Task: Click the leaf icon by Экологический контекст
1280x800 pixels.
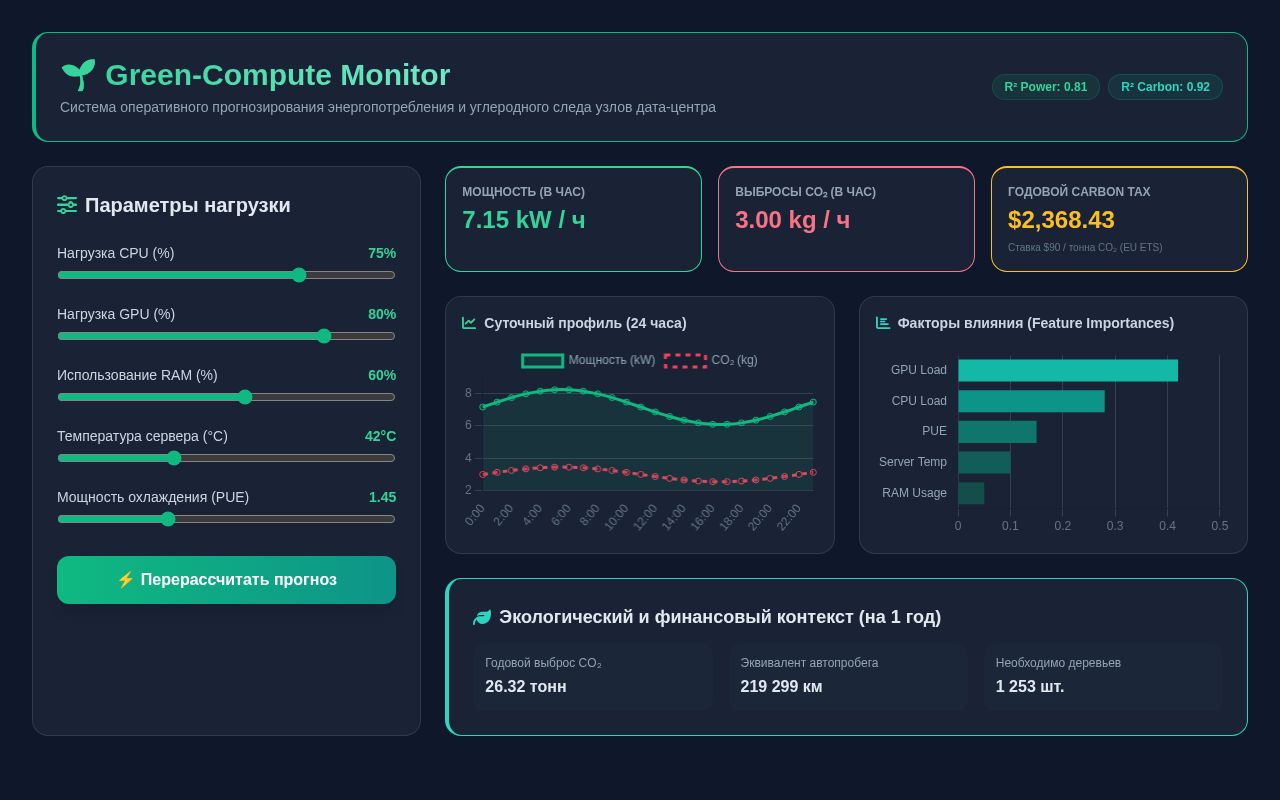Action: click(x=482, y=617)
